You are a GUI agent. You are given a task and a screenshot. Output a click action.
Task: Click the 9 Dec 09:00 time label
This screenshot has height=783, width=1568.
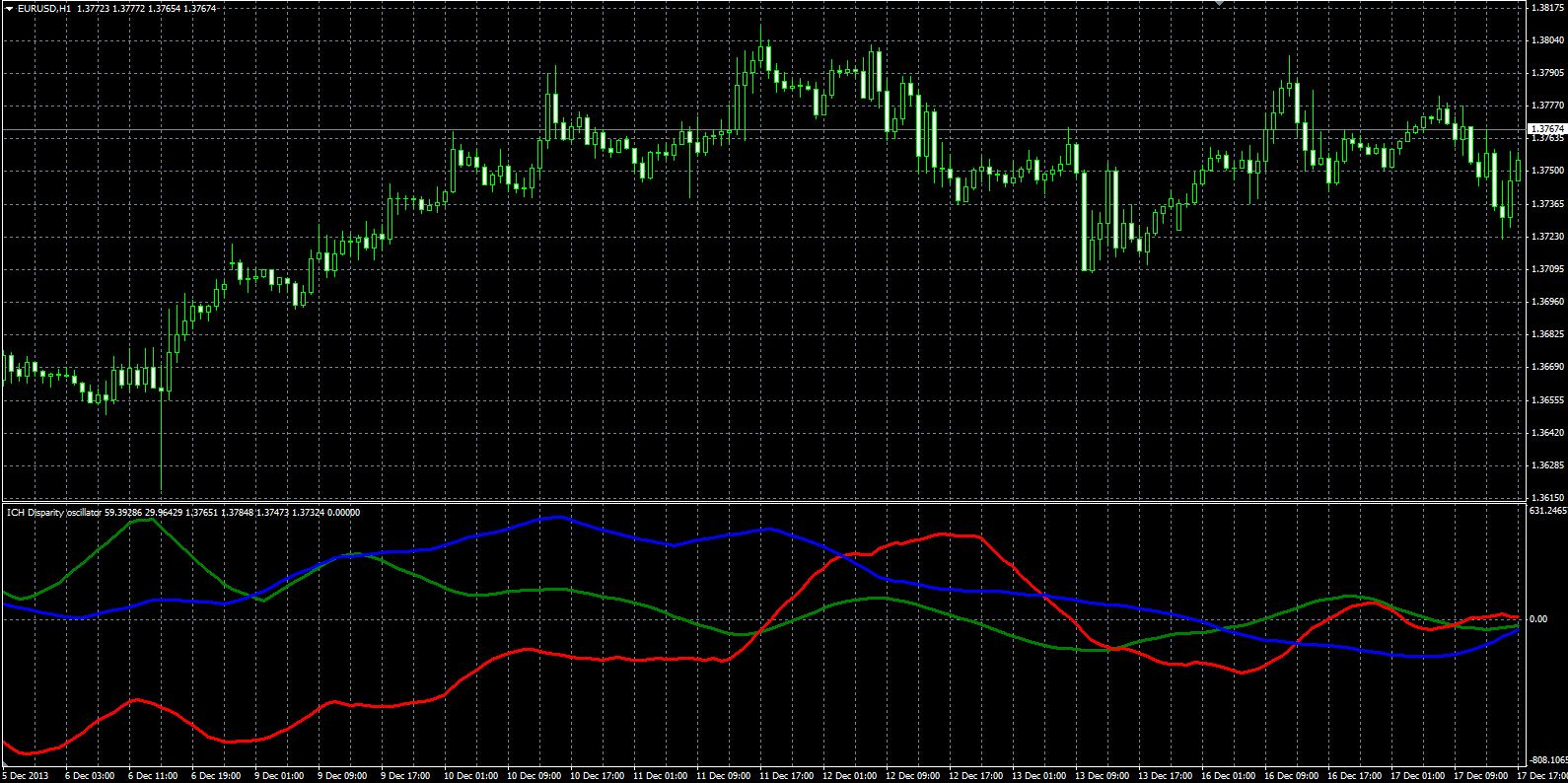tap(342, 776)
